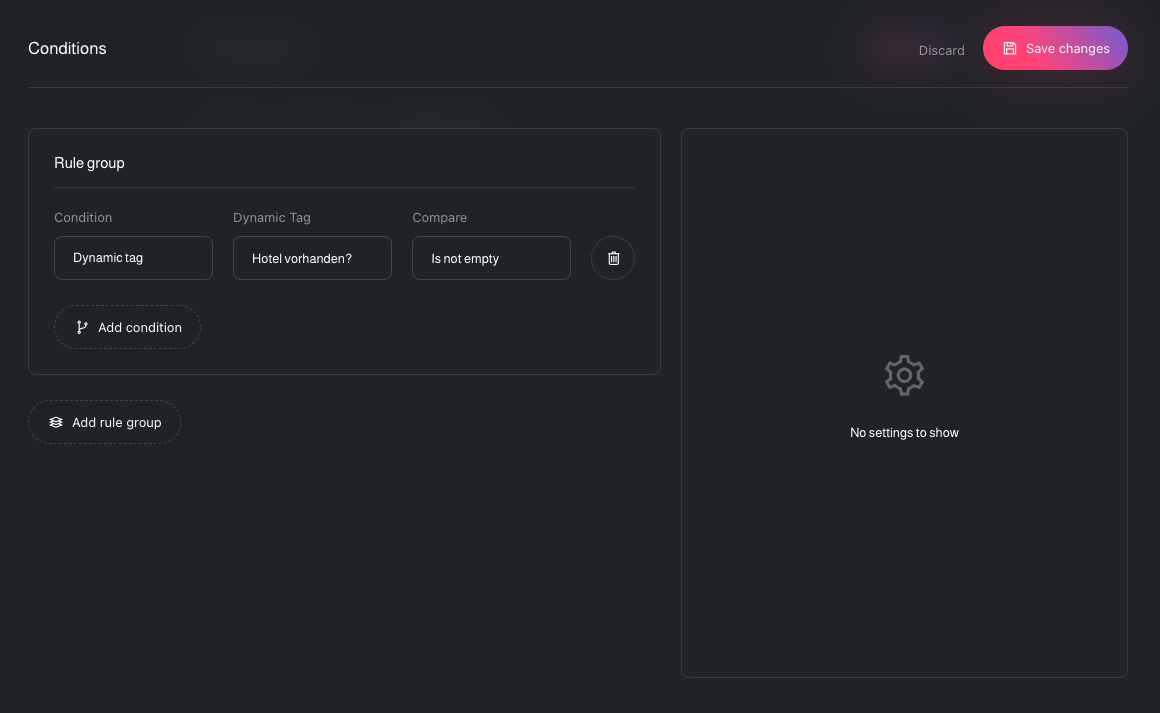Click the branch icon inside Add condition
This screenshot has width=1160, height=713.
[x=80, y=327]
